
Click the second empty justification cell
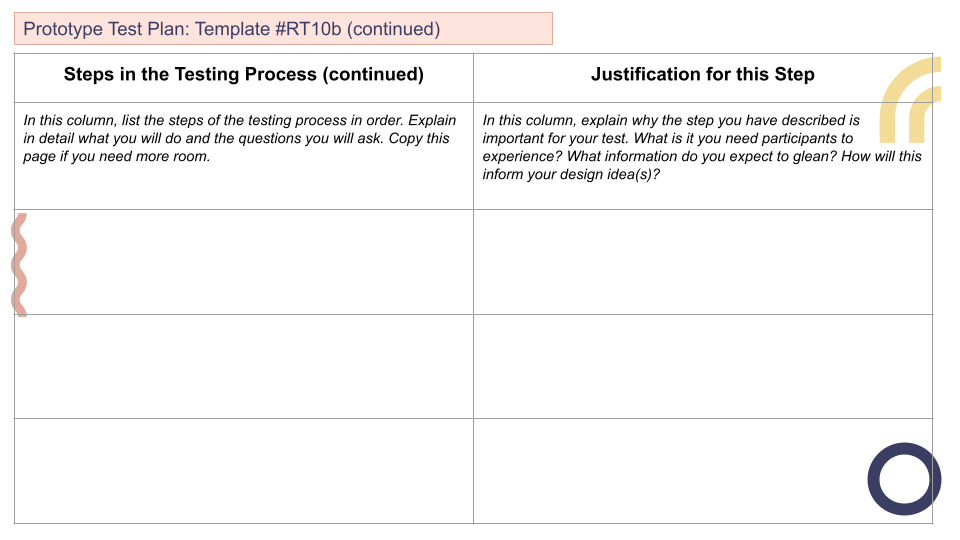pos(703,367)
